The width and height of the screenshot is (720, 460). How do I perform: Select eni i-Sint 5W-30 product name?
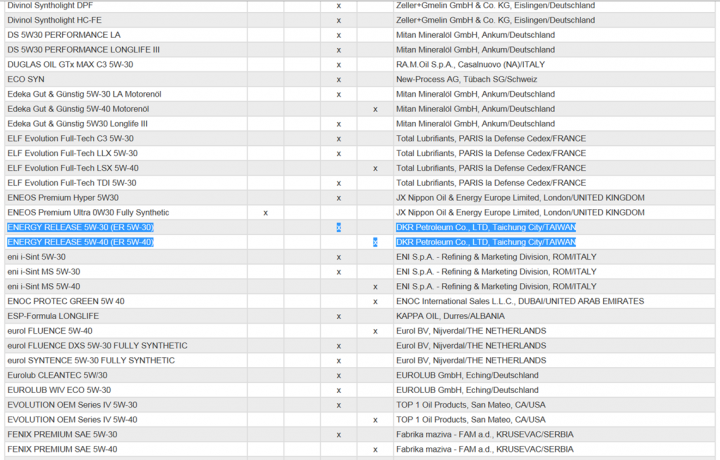click(36, 257)
